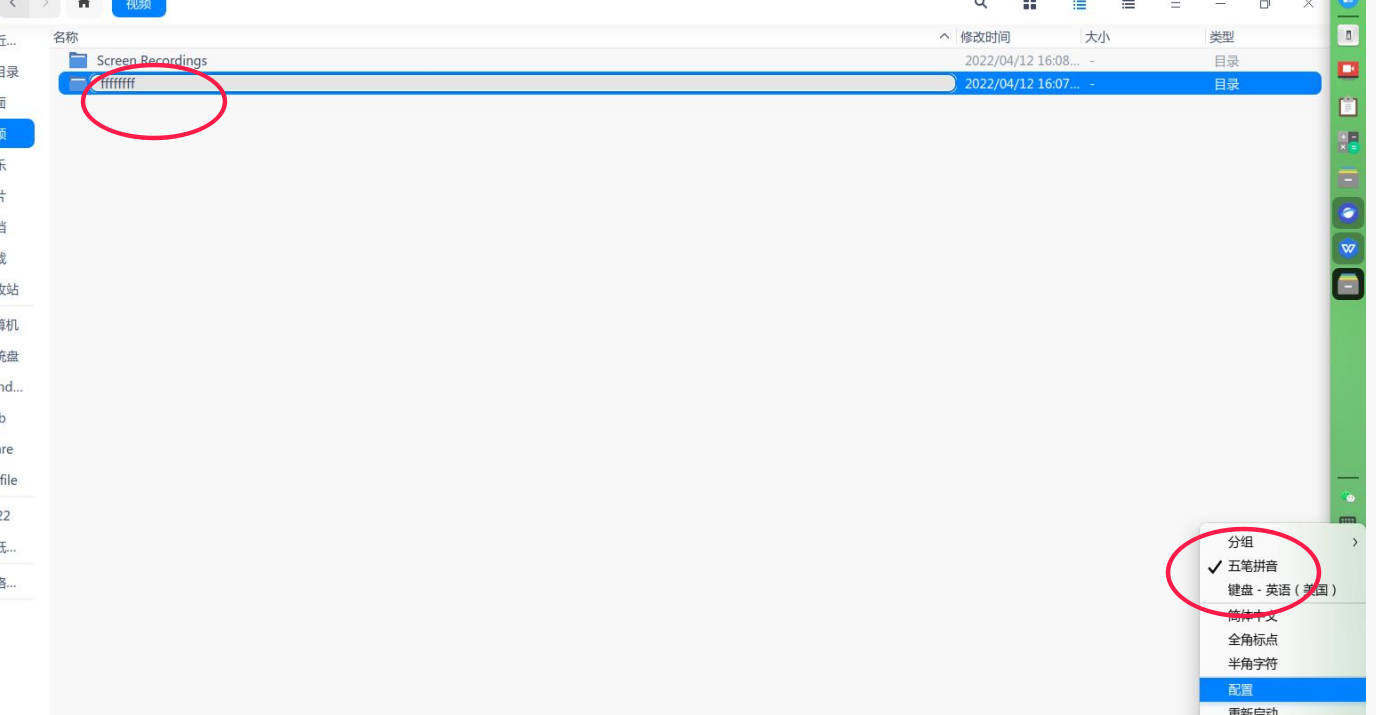
Task: Select 重新启动 at the menu bottom
Action: click(x=1283, y=710)
